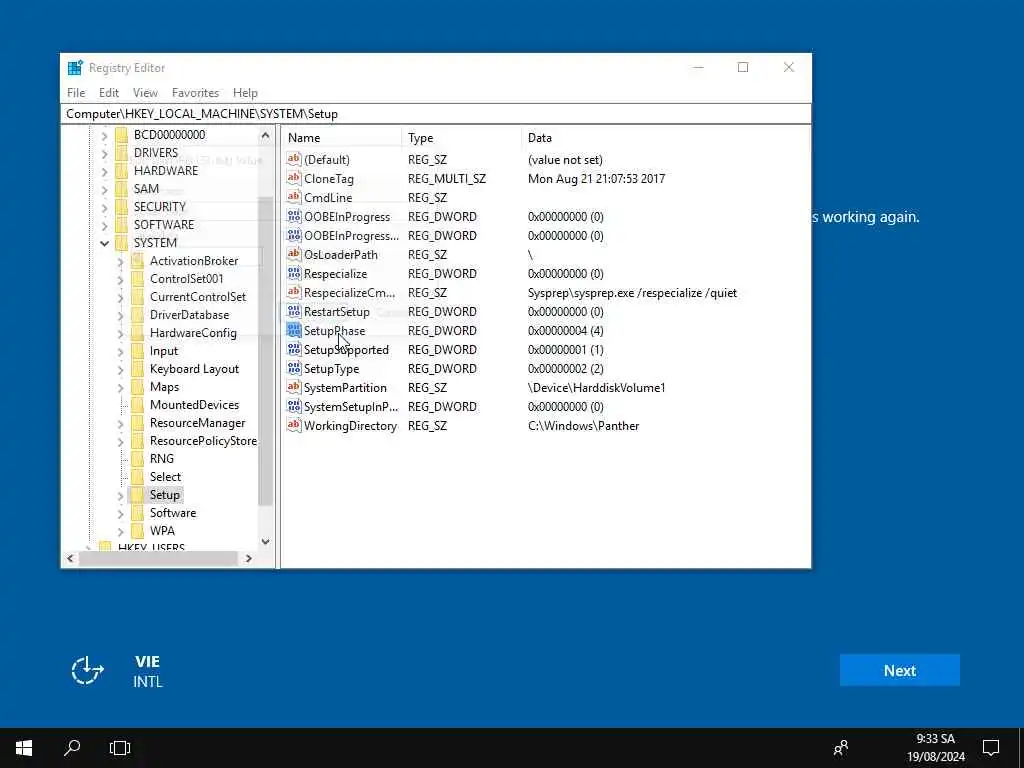Select the OsLoaderPath value icon
The image size is (1024, 768).
294,254
